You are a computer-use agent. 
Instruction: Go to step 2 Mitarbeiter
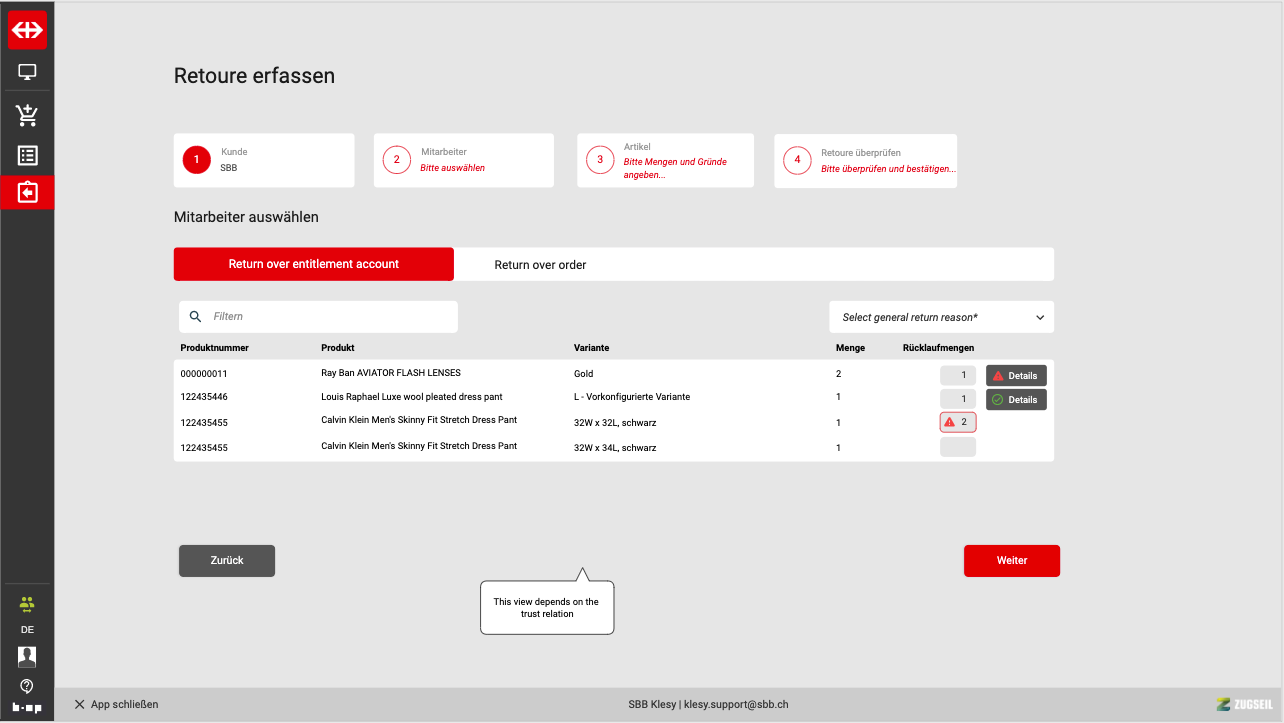pos(463,160)
